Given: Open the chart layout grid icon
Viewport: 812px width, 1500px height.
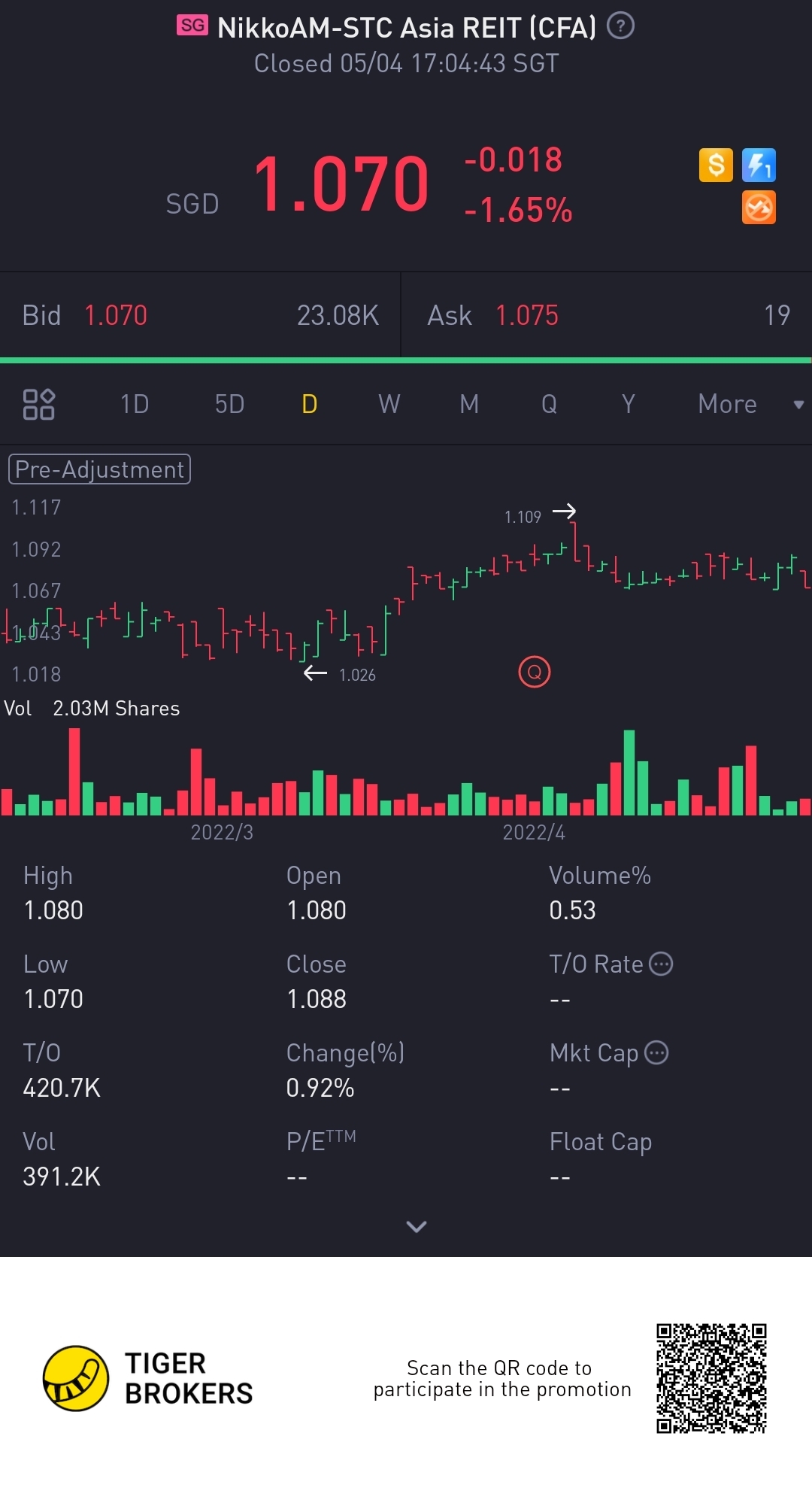Looking at the screenshot, I should click(39, 404).
